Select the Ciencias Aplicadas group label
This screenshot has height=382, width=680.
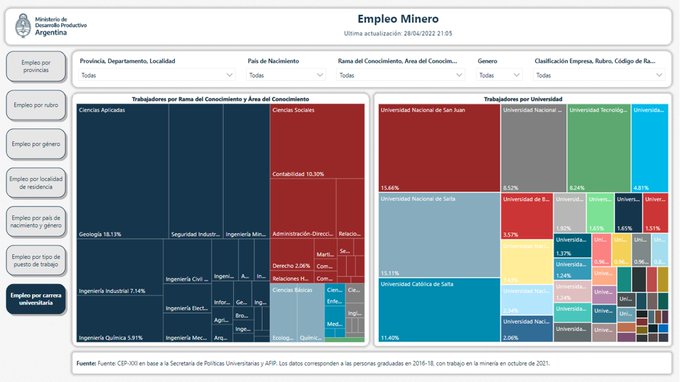pos(102,110)
